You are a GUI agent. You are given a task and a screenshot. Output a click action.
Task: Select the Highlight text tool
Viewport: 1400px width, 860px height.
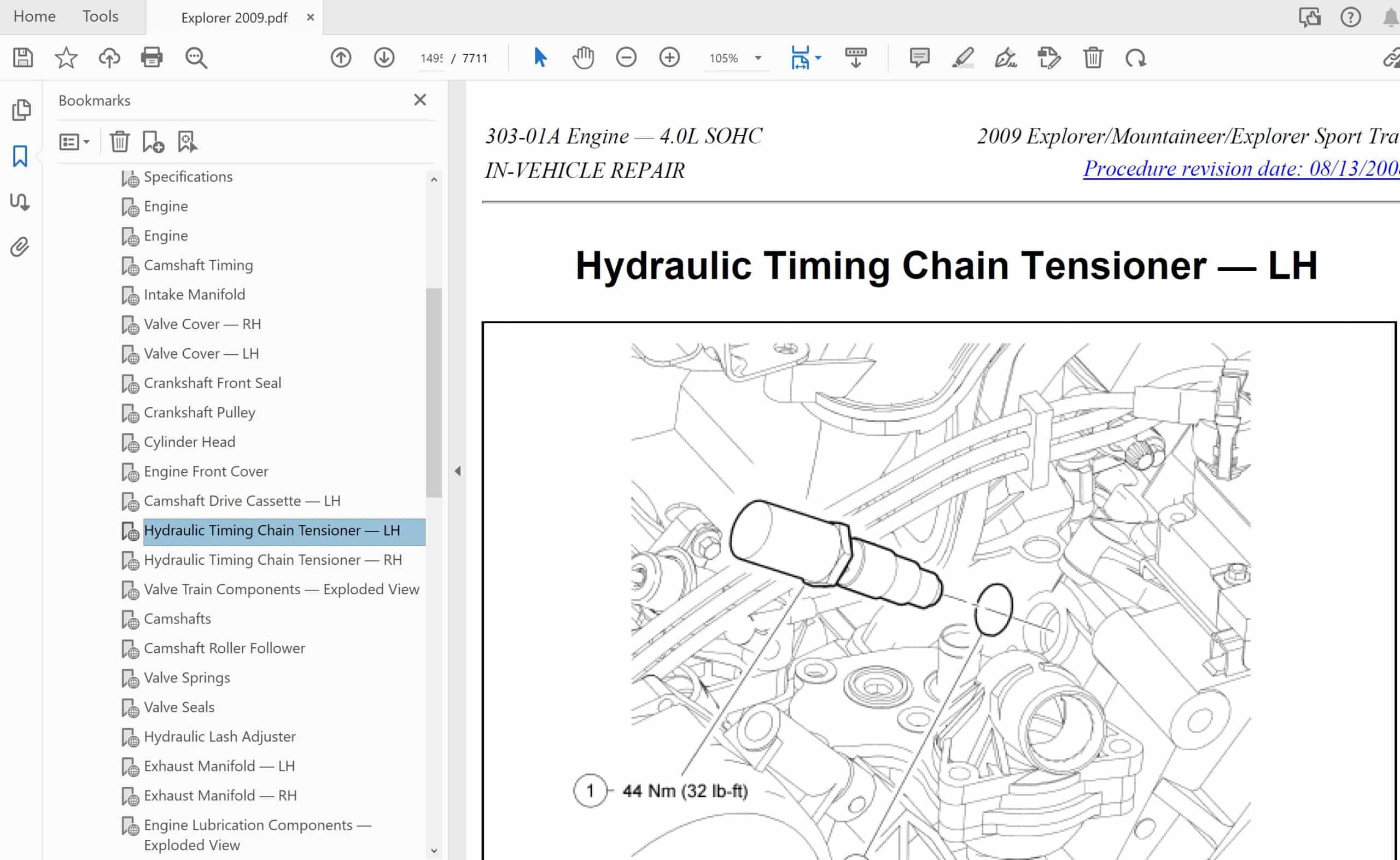(x=962, y=58)
